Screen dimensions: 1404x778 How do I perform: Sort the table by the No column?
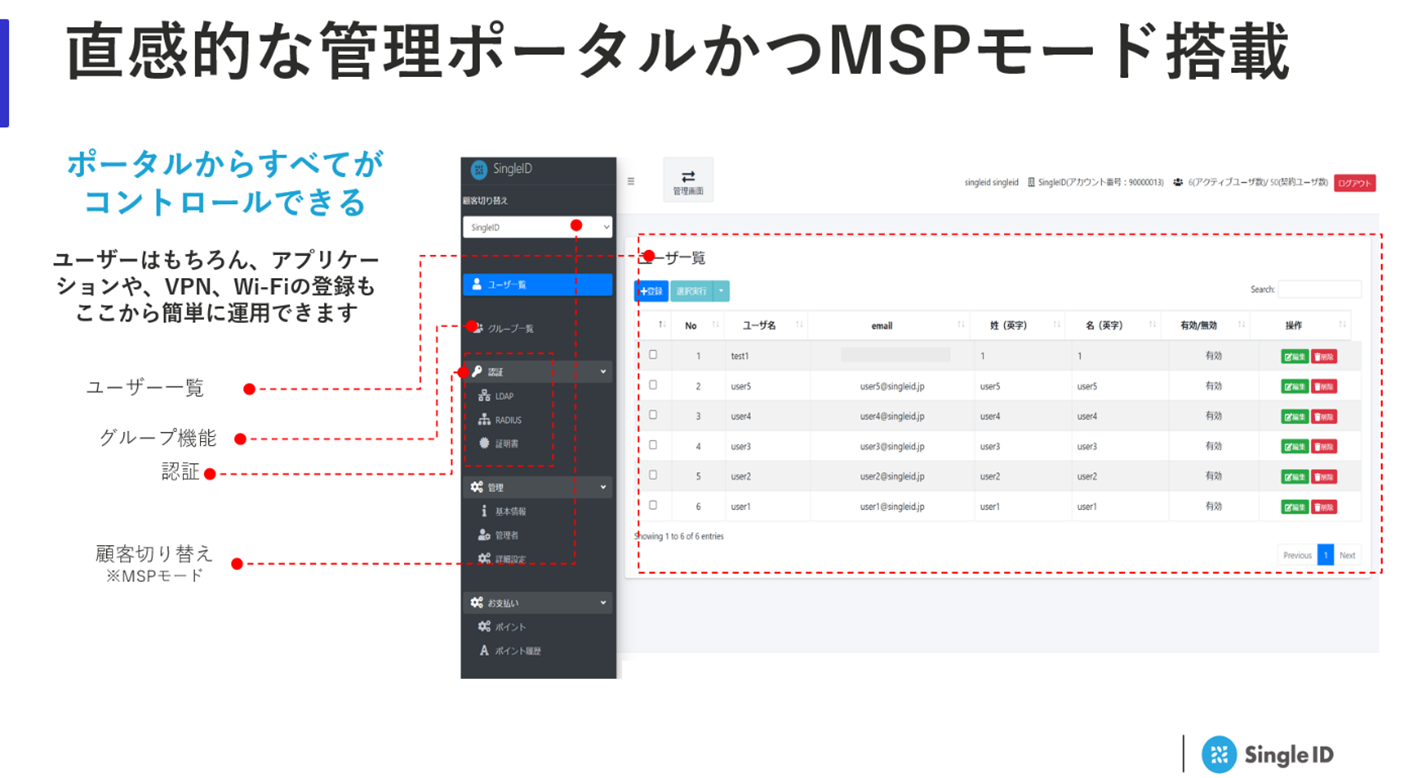[x=697, y=325]
